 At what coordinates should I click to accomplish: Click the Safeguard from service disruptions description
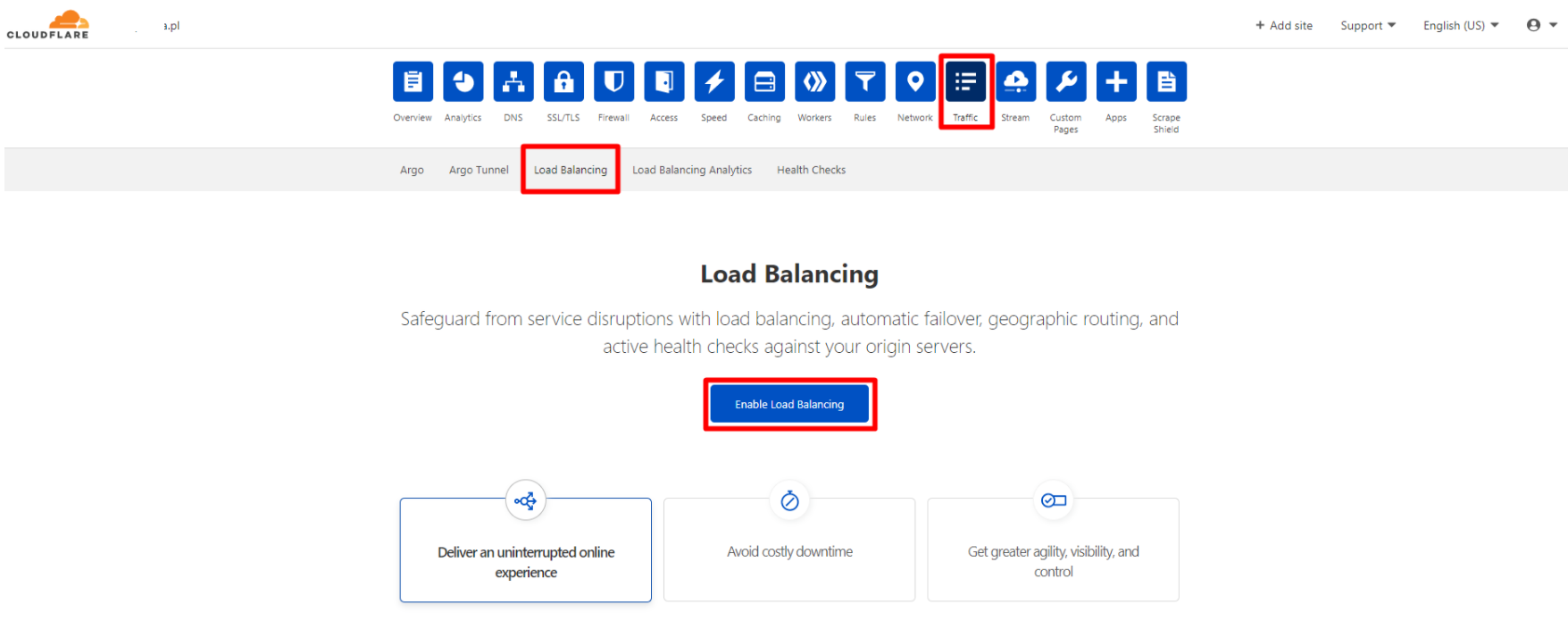pyautogui.click(x=789, y=332)
